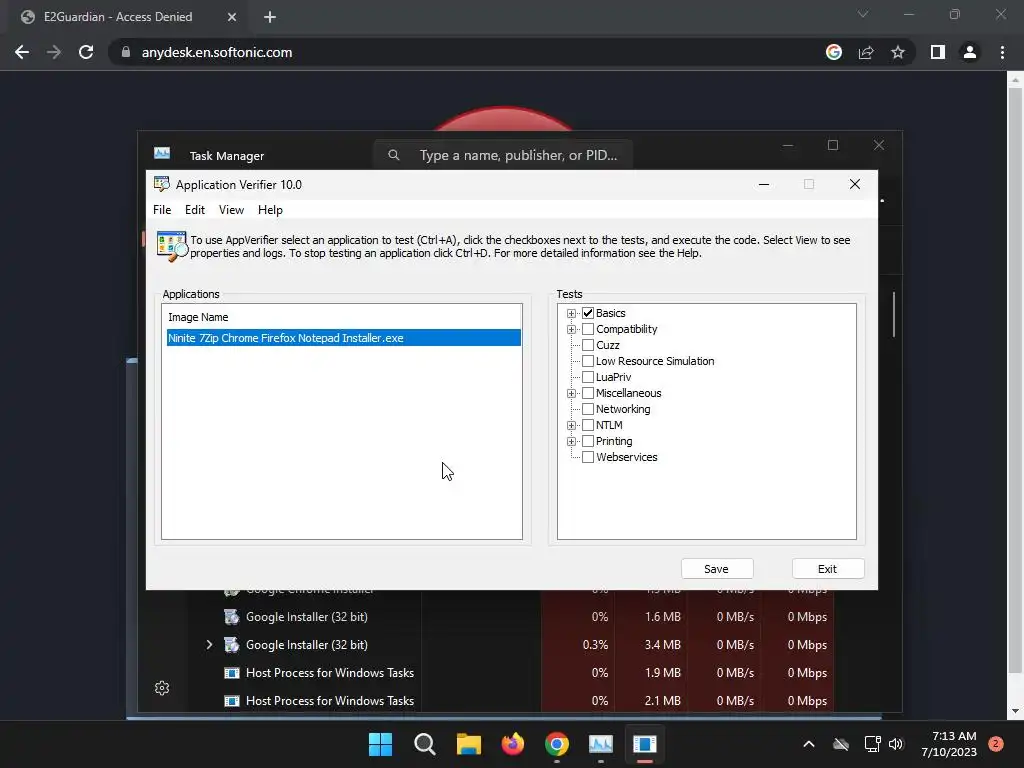Open a new Chrome tab

pyautogui.click(x=270, y=17)
